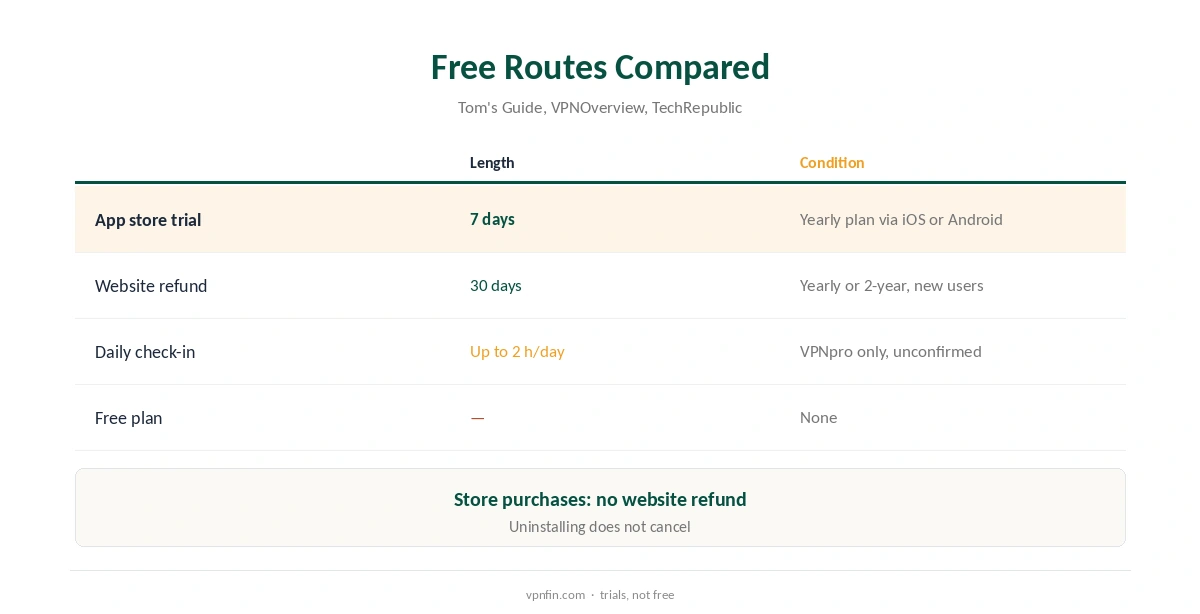Select the 'Daily check-in' row label
This screenshot has width=1200, height=614.
pos(145,352)
